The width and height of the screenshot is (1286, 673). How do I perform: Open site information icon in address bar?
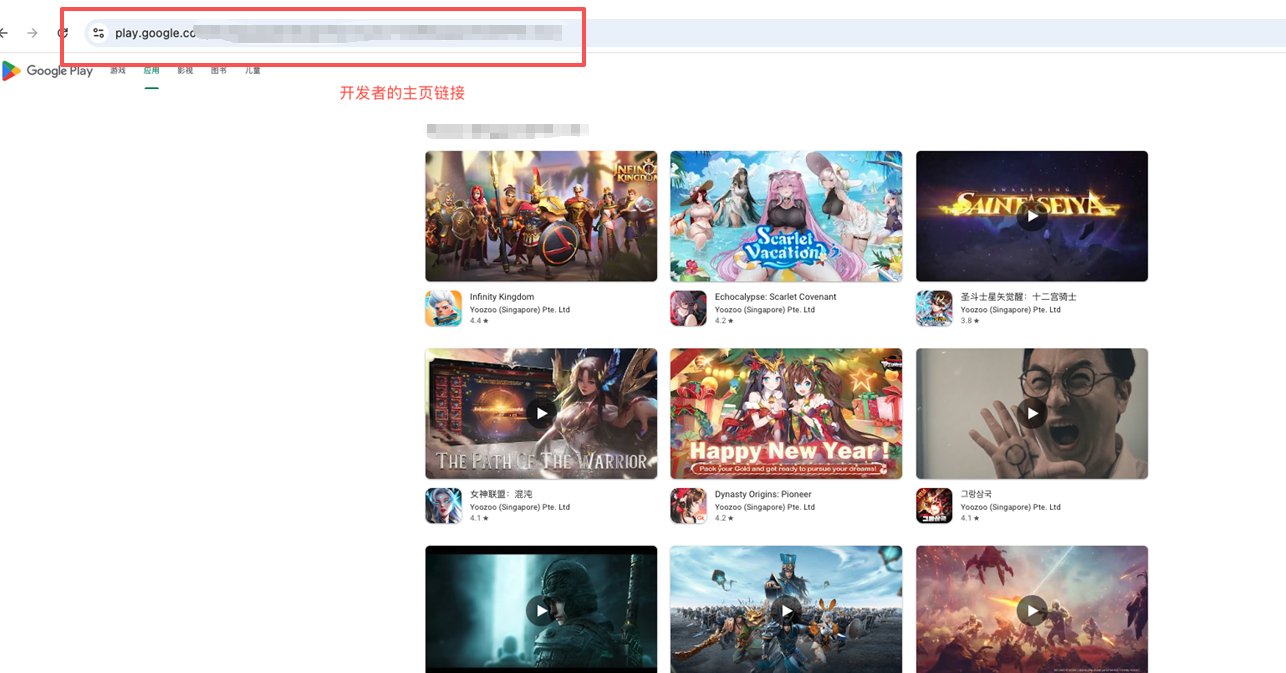tap(98, 33)
